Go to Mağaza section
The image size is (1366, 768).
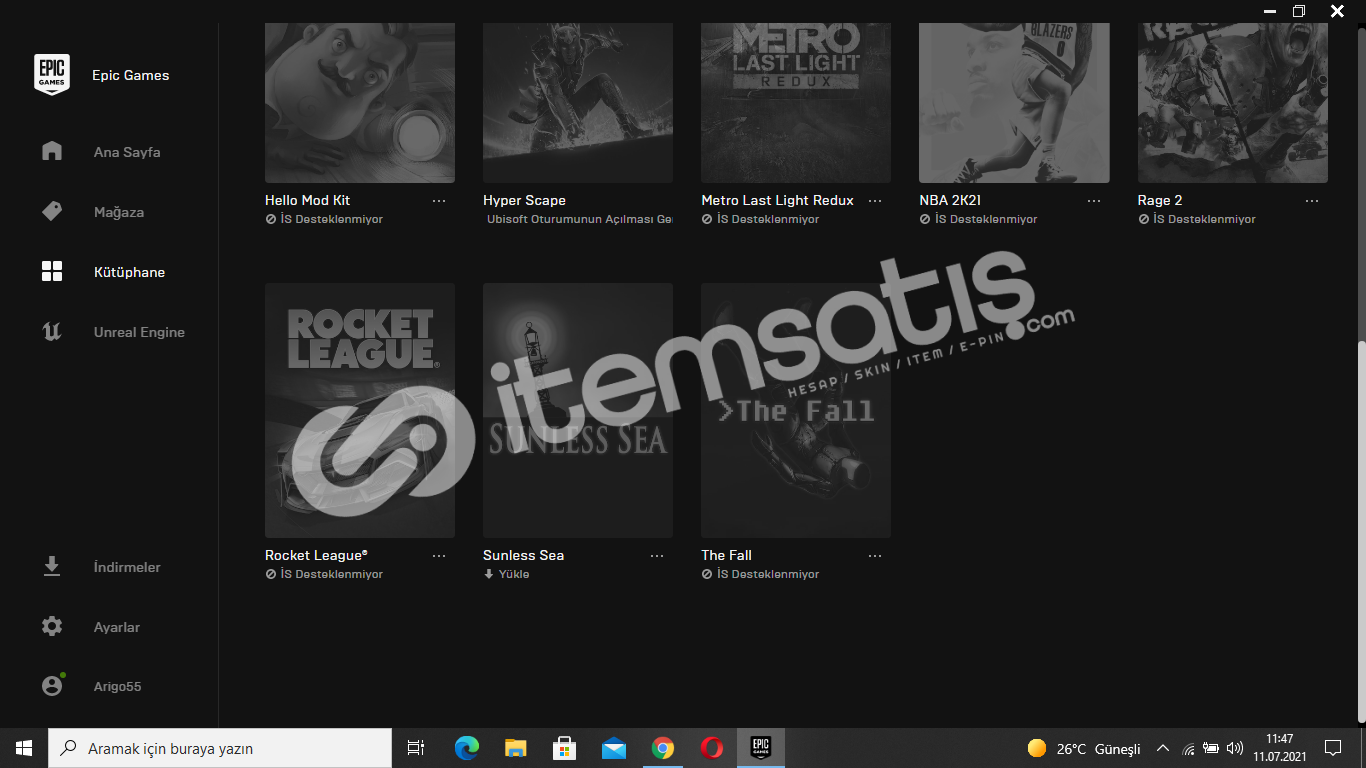(119, 212)
